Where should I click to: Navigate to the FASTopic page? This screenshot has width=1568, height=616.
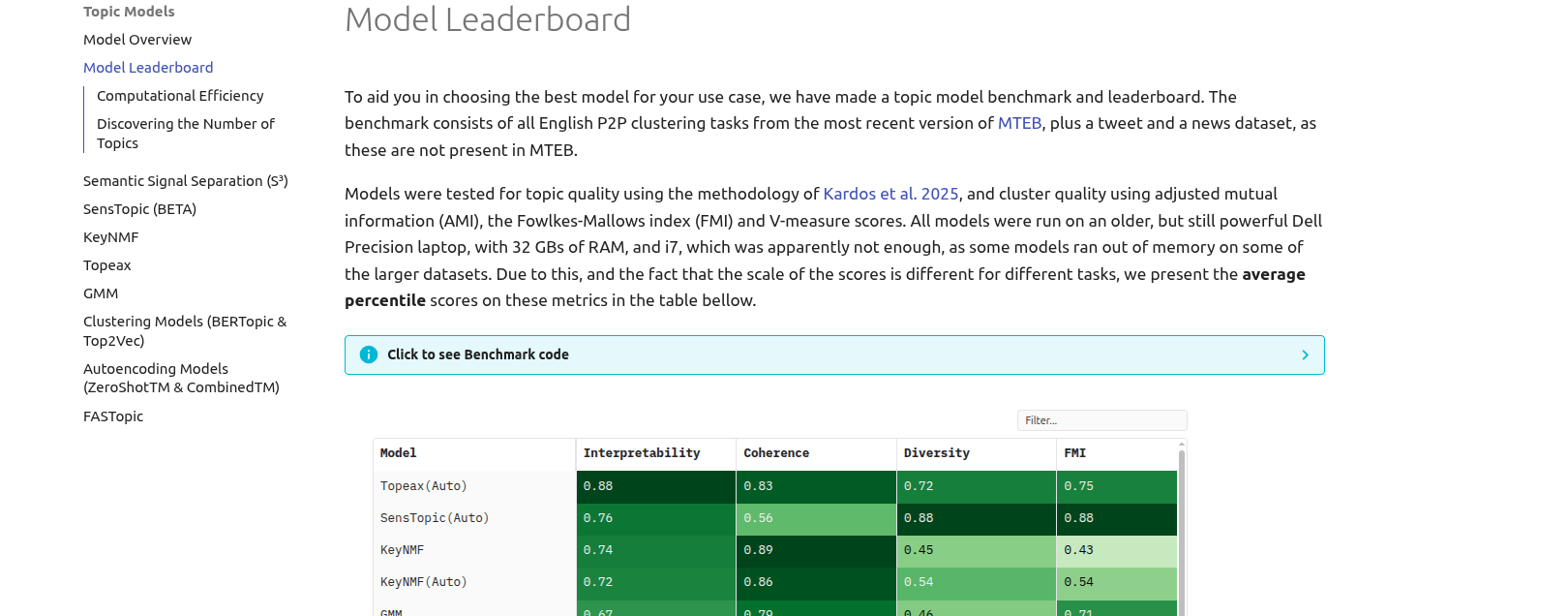(x=113, y=416)
